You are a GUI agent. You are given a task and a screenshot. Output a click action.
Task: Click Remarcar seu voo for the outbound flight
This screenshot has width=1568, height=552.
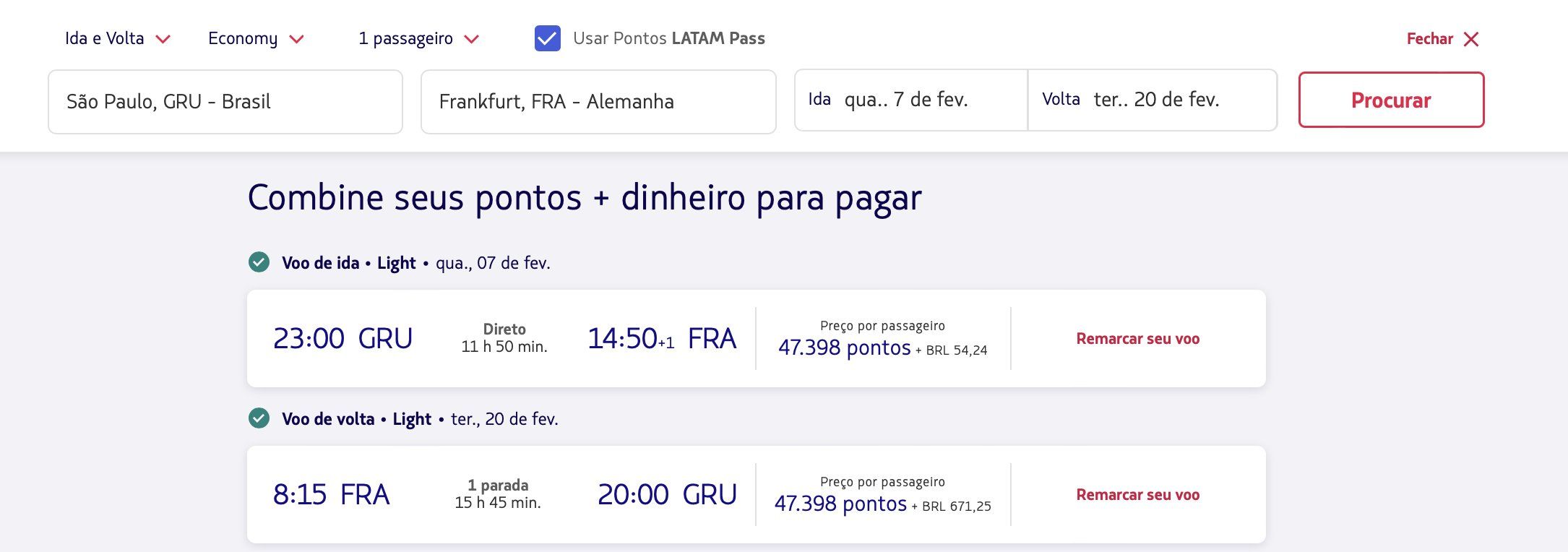point(1137,339)
